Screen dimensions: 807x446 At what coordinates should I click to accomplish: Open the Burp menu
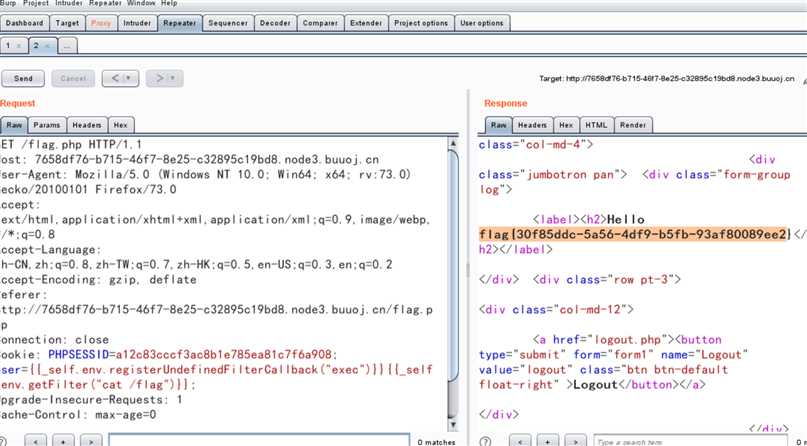pyautogui.click(x=8, y=3)
